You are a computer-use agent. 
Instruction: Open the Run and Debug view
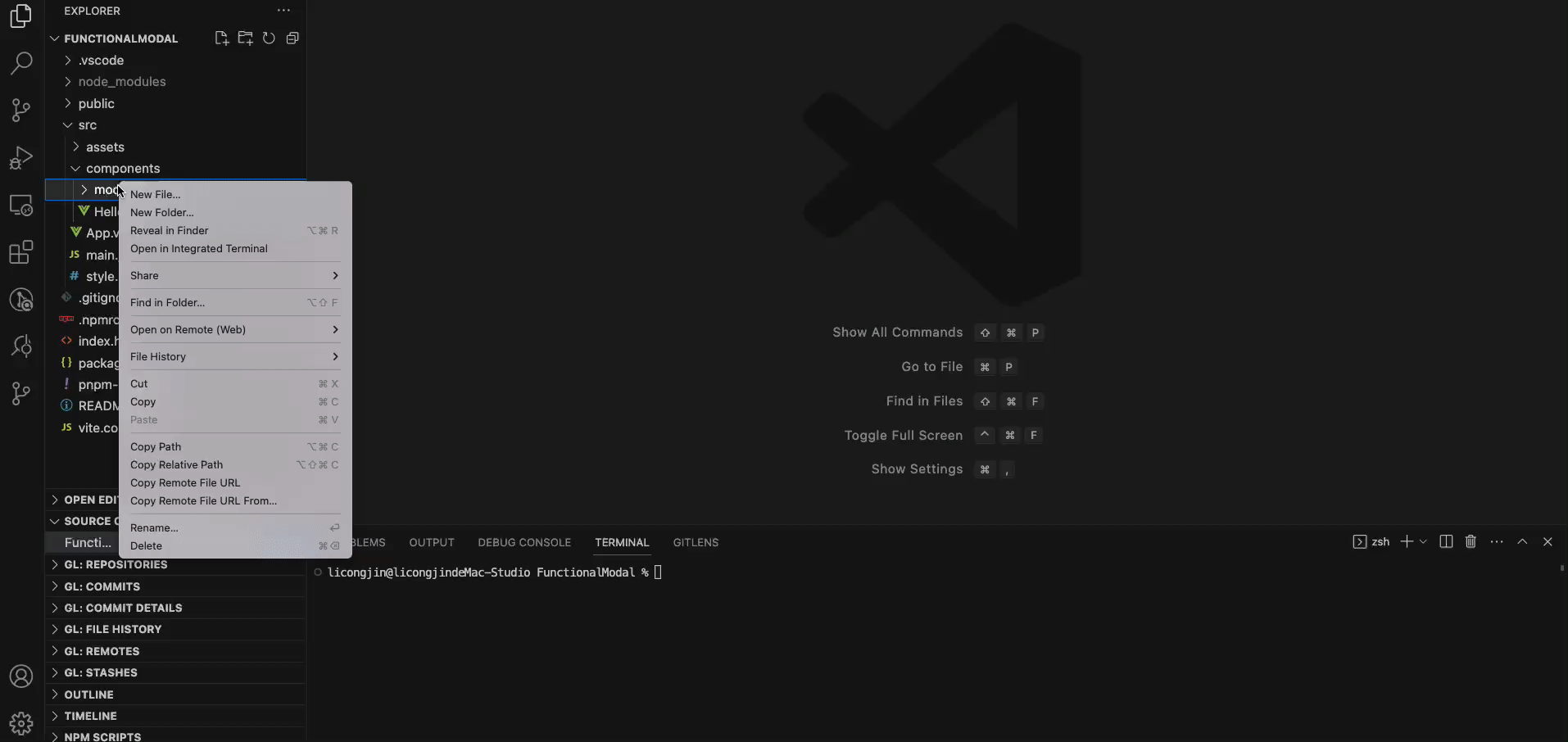click(x=21, y=157)
